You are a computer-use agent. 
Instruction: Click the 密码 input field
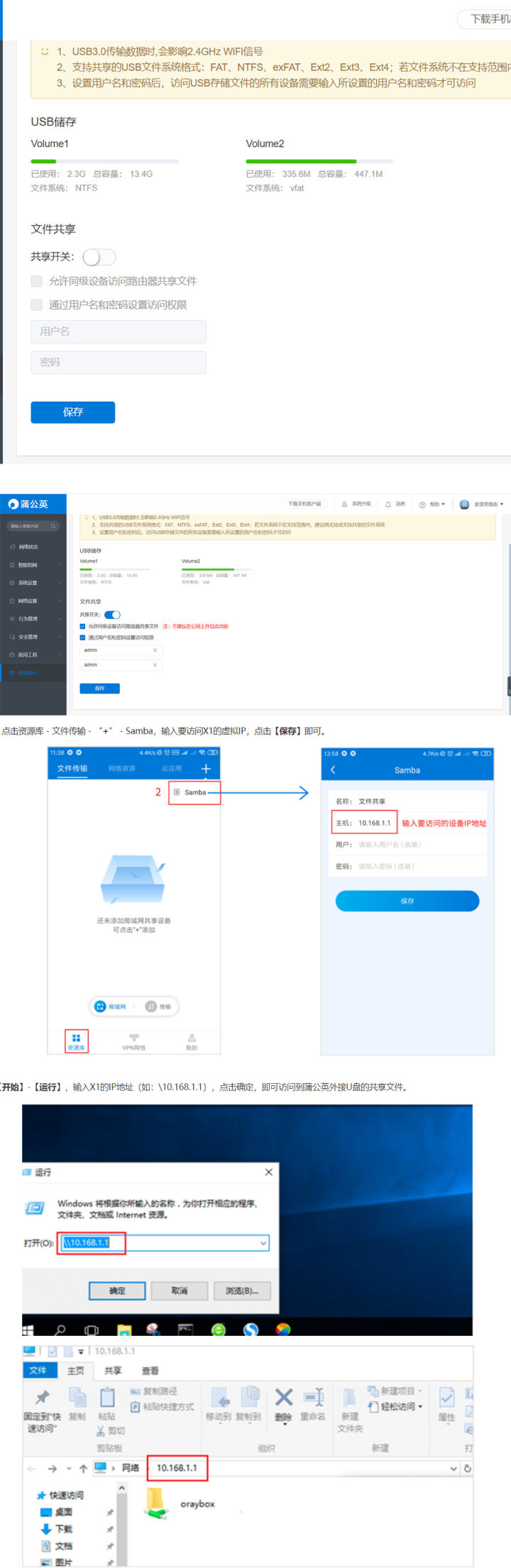click(x=119, y=362)
